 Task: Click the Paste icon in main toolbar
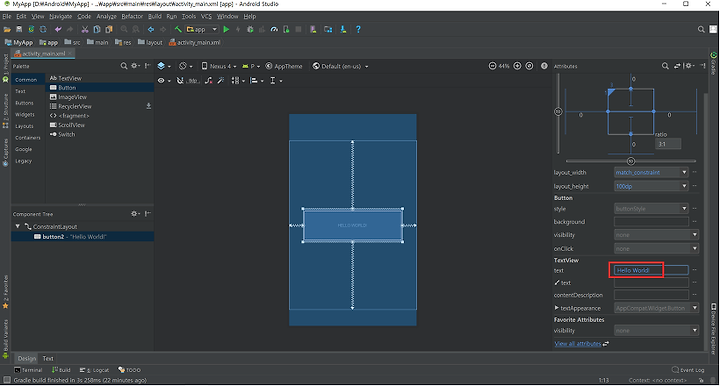point(109,29)
